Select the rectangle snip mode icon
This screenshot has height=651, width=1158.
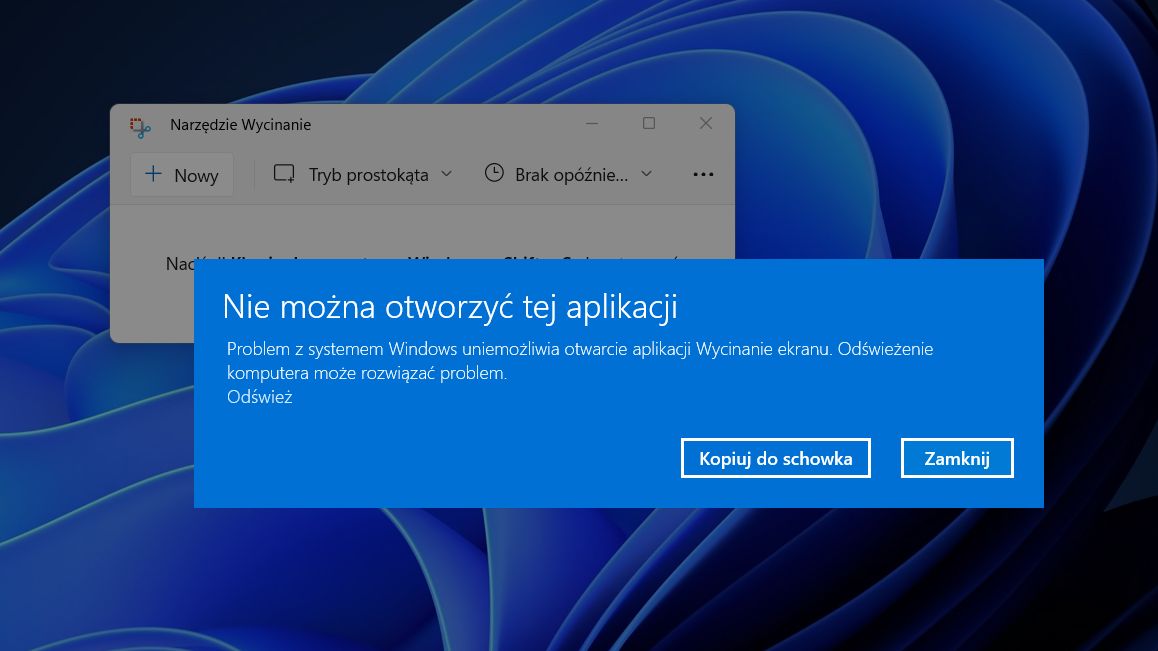point(283,173)
